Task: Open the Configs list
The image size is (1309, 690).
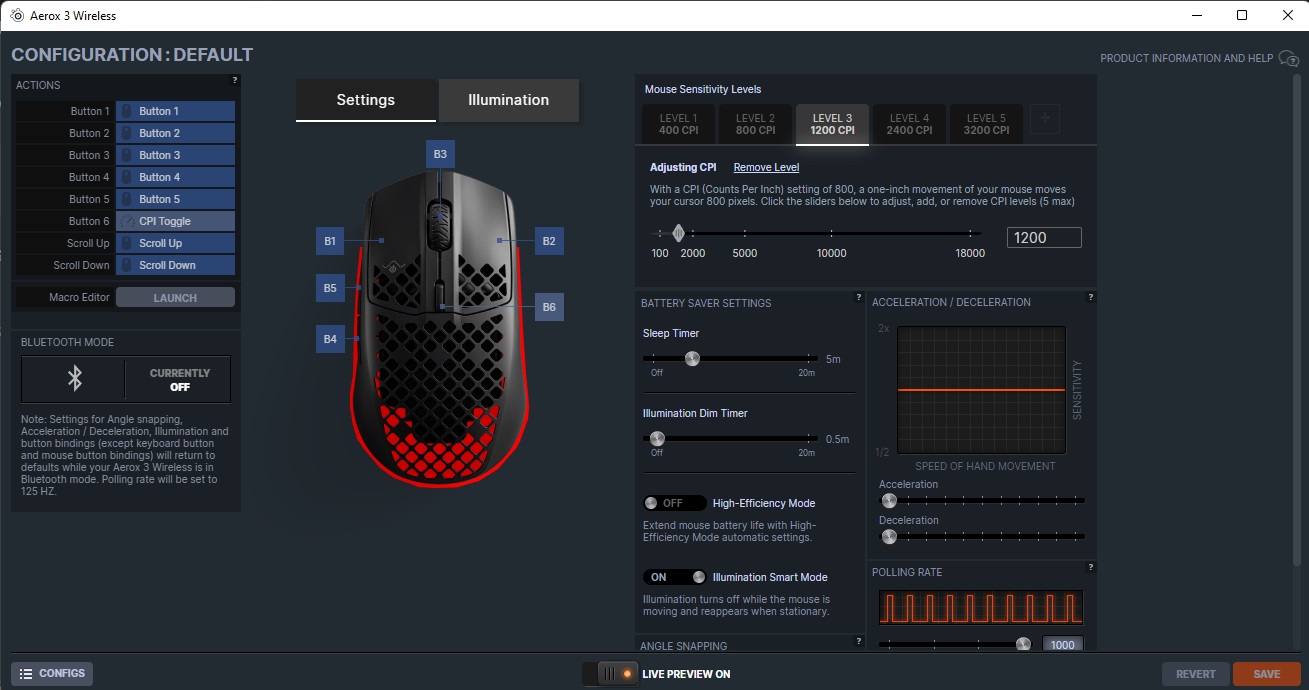Action: click(x=52, y=674)
